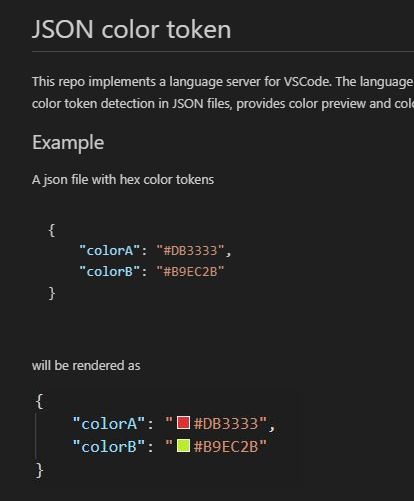The image size is (414, 501).
Task: Click "will be rendered as" text
Action: click(x=86, y=366)
